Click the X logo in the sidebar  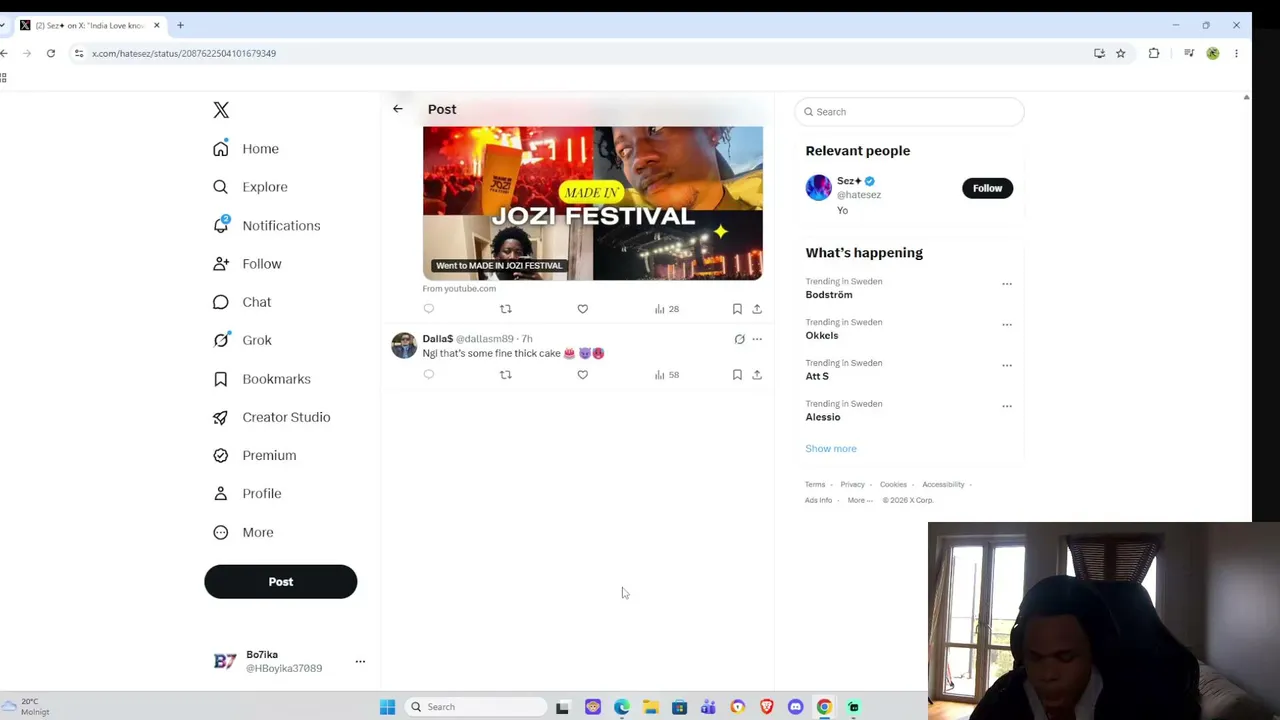click(221, 110)
